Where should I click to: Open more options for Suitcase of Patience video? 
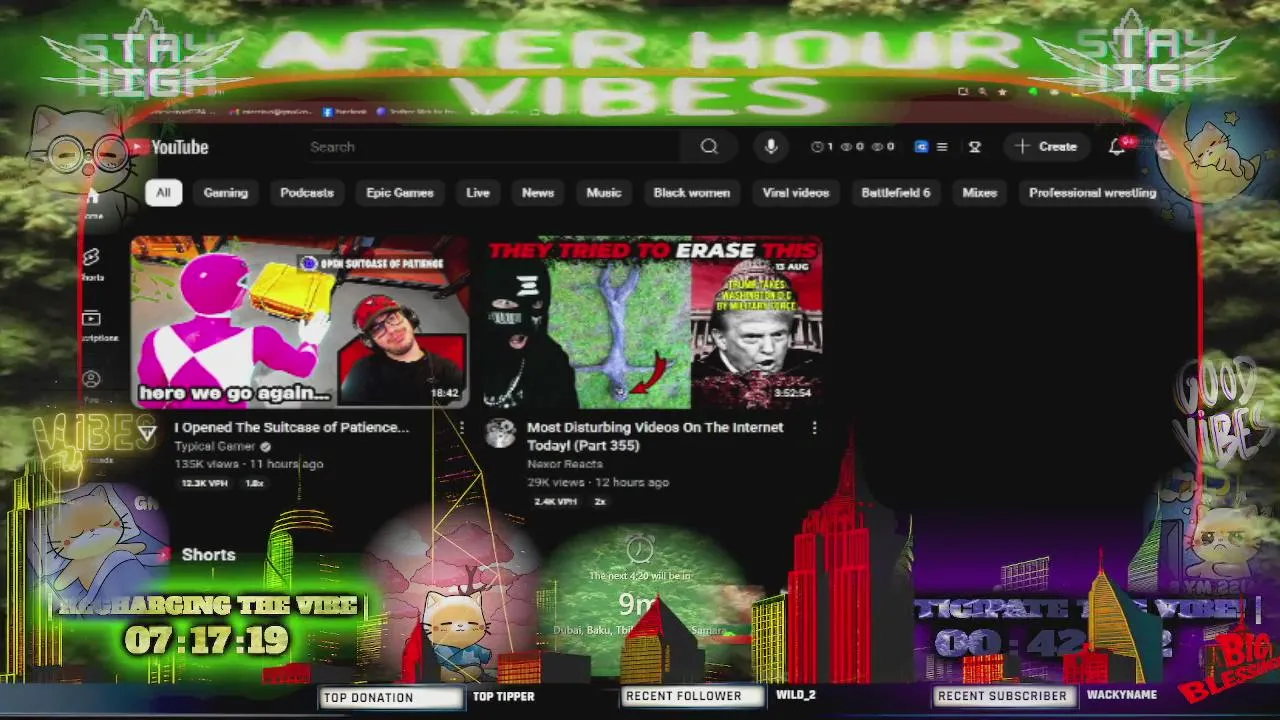point(461,428)
